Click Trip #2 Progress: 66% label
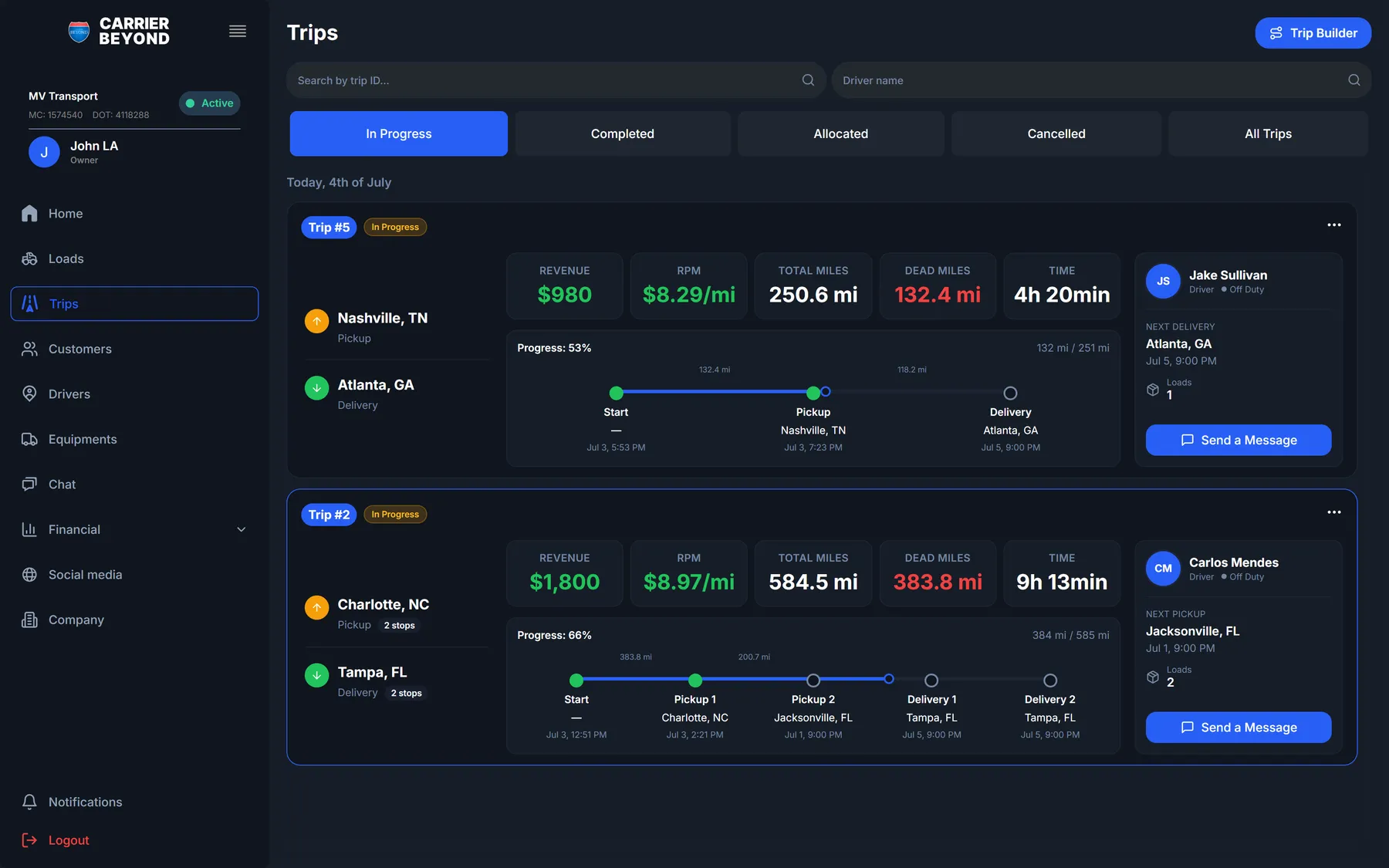This screenshot has height=868, width=1389. [x=554, y=635]
